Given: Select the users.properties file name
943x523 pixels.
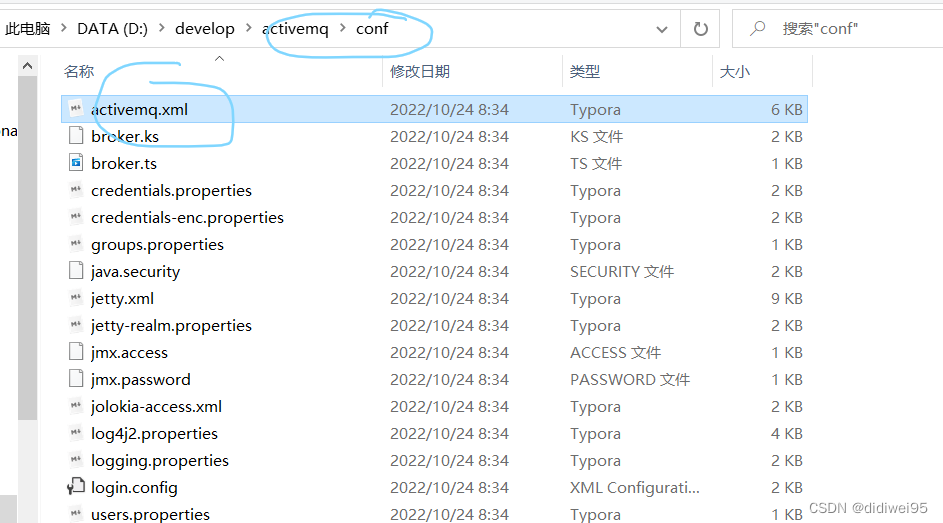Looking at the screenshot, I should [x=150, y=515].
